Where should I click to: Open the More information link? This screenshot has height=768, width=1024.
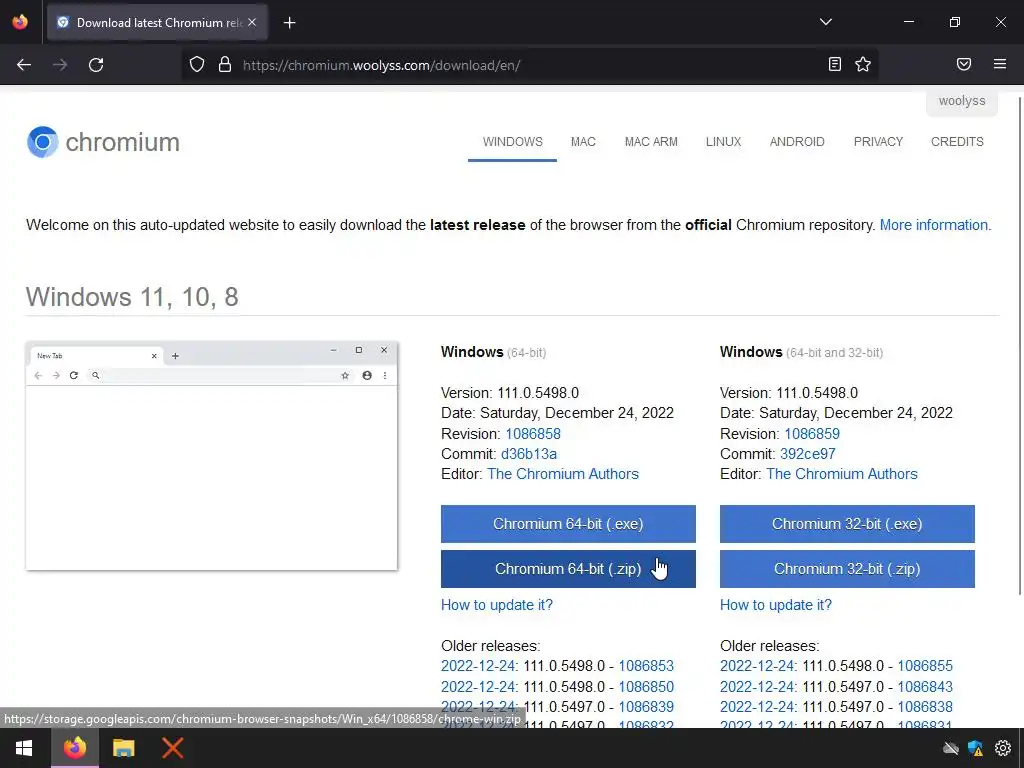935,225
